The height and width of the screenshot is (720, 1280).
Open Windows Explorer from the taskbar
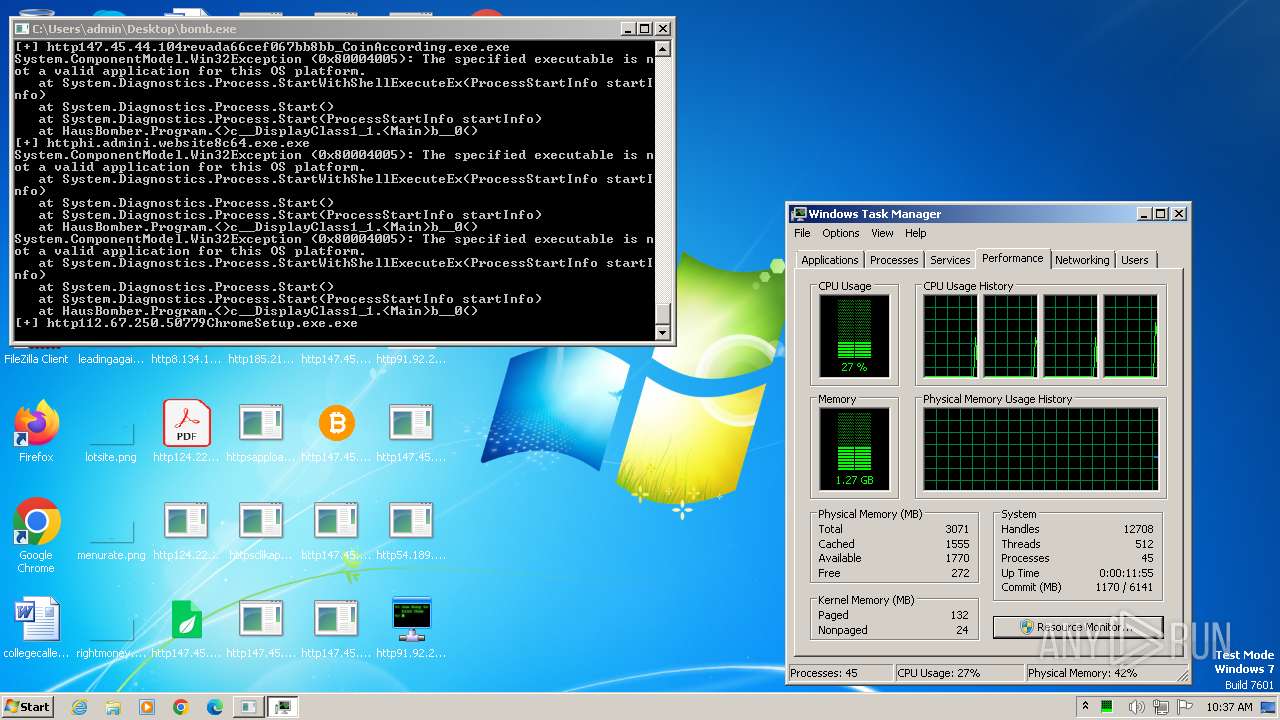[113, 707]
